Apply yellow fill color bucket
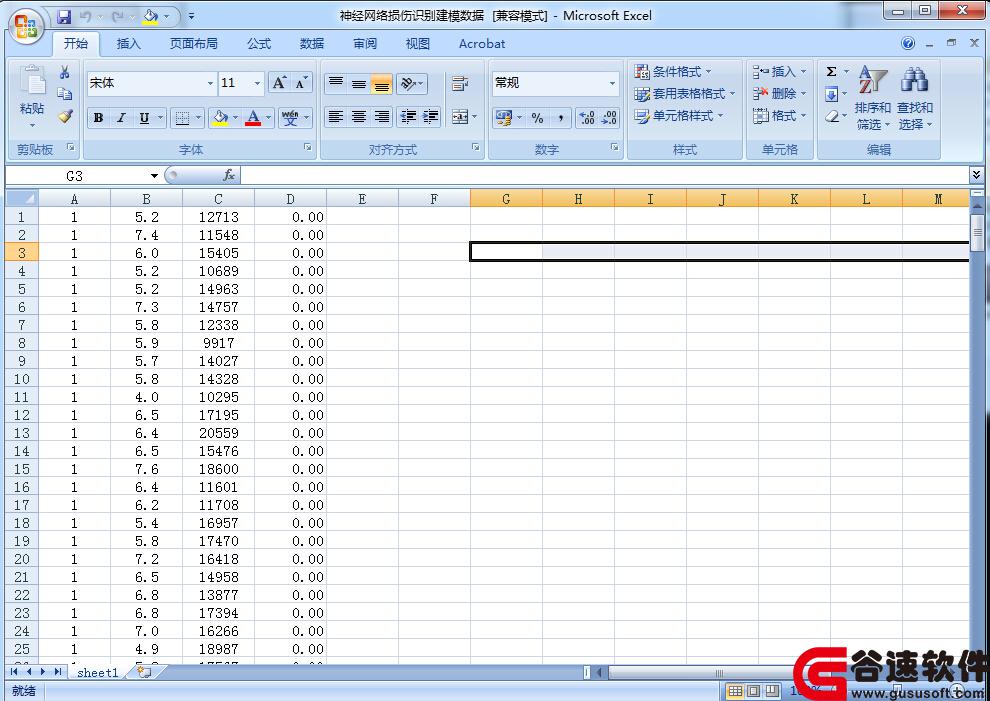This screenshot has width=990, height=701. (220, 117)
